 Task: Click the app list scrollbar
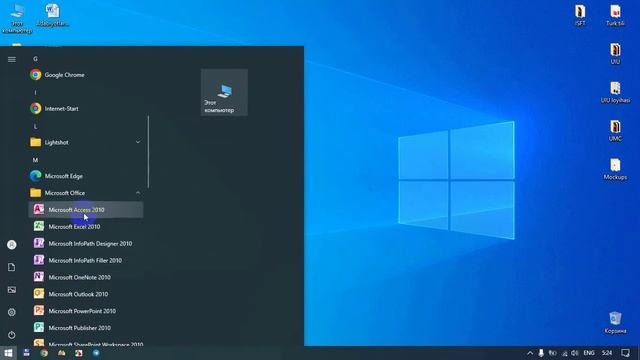148,152
